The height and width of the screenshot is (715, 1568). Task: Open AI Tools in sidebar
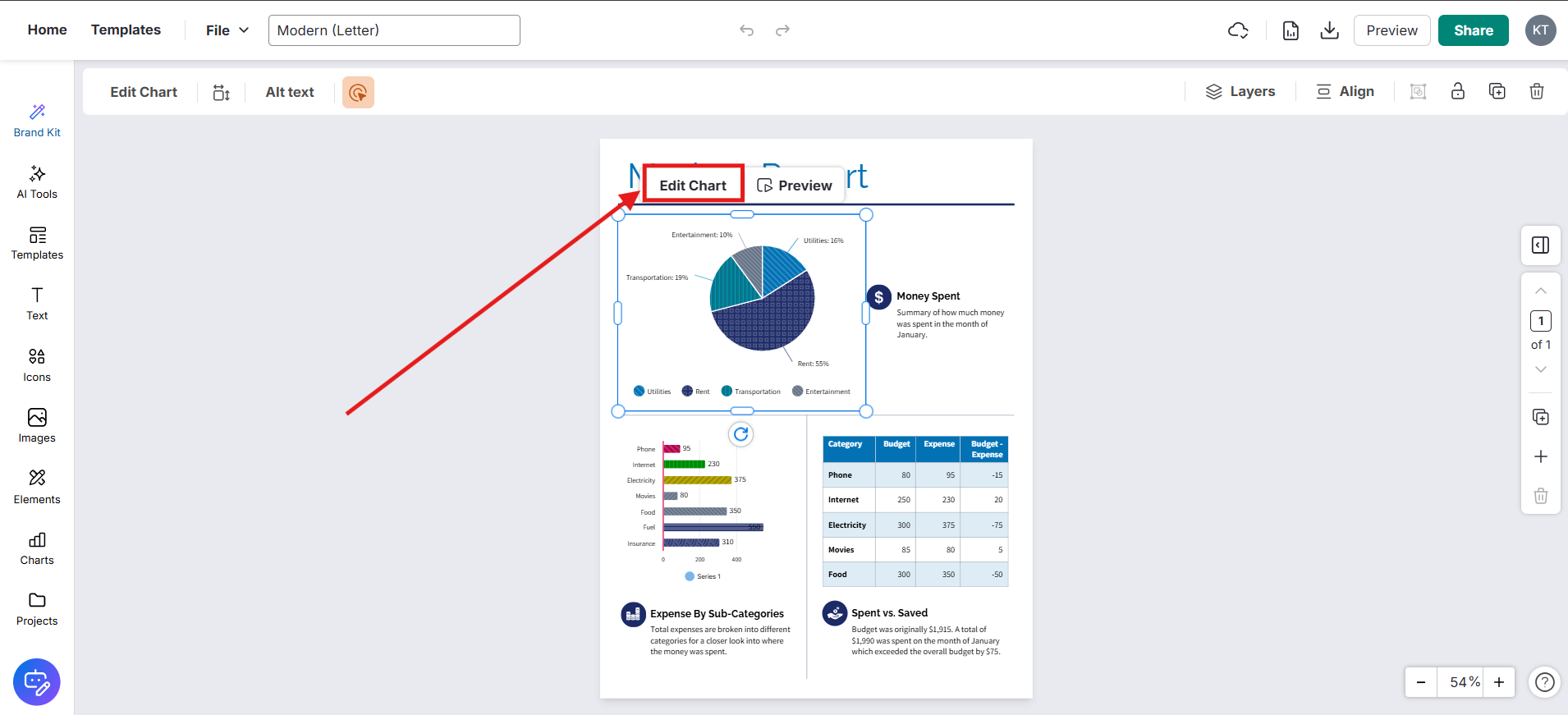tap(37, 182)
